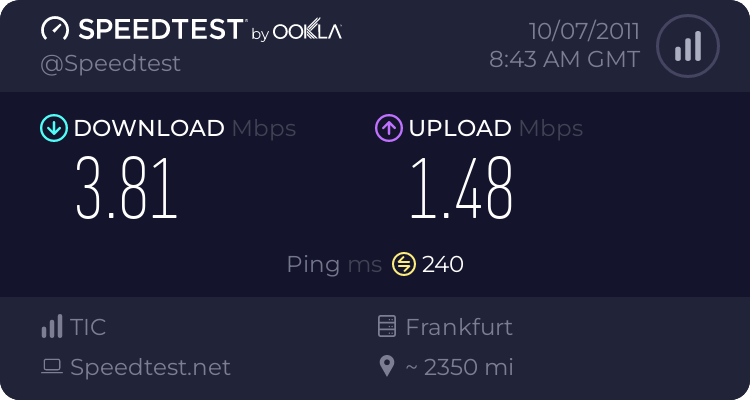Click the 3.81 download speed value
This screenshot has width=750, height=400.
(127, 190)
